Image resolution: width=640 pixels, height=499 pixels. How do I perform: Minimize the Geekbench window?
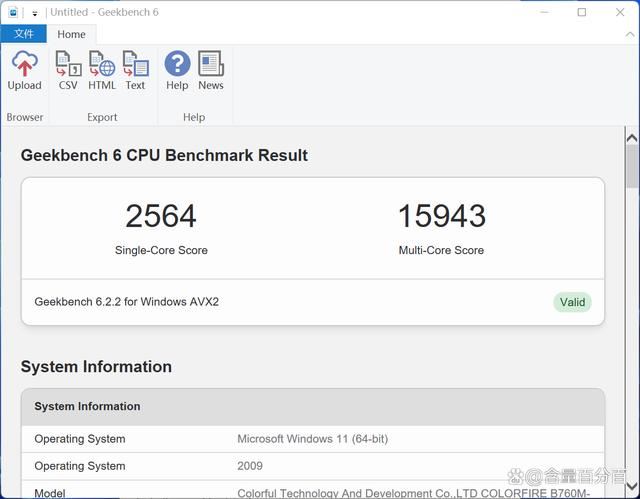coord(544,12)
